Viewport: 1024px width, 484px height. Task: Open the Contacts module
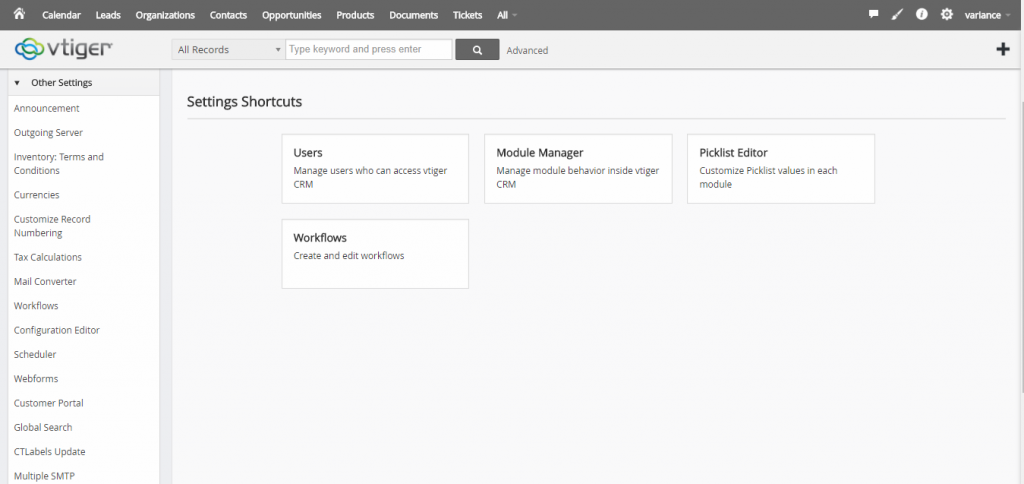pyautogui.click(x=229, y=15)
